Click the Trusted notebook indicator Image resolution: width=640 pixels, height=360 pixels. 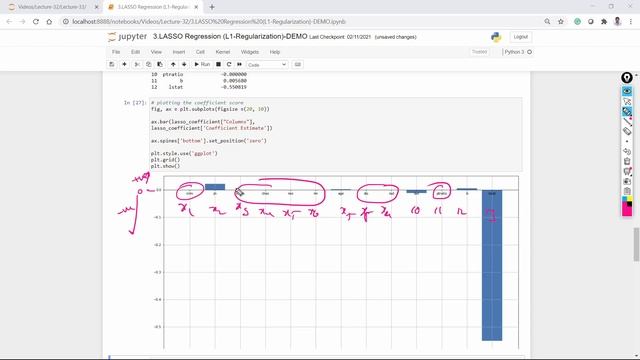(480, 52)
